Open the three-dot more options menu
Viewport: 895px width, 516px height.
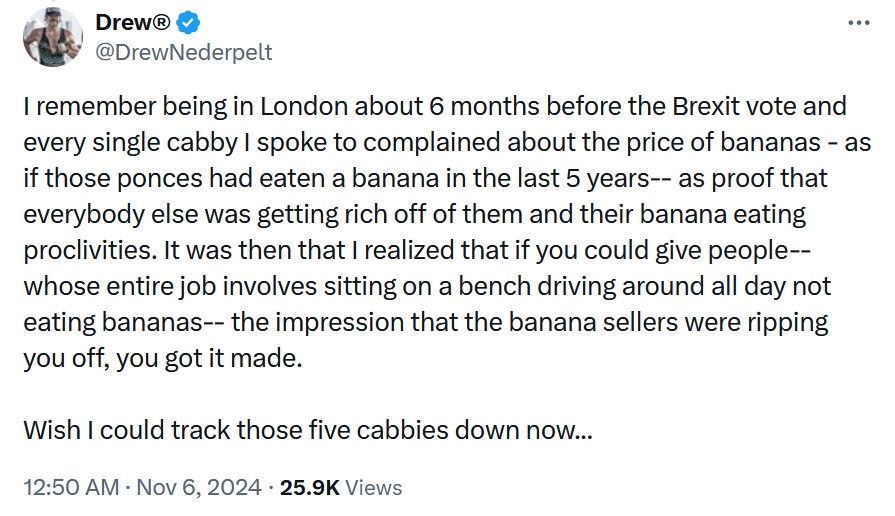click(x=858, y=23)
